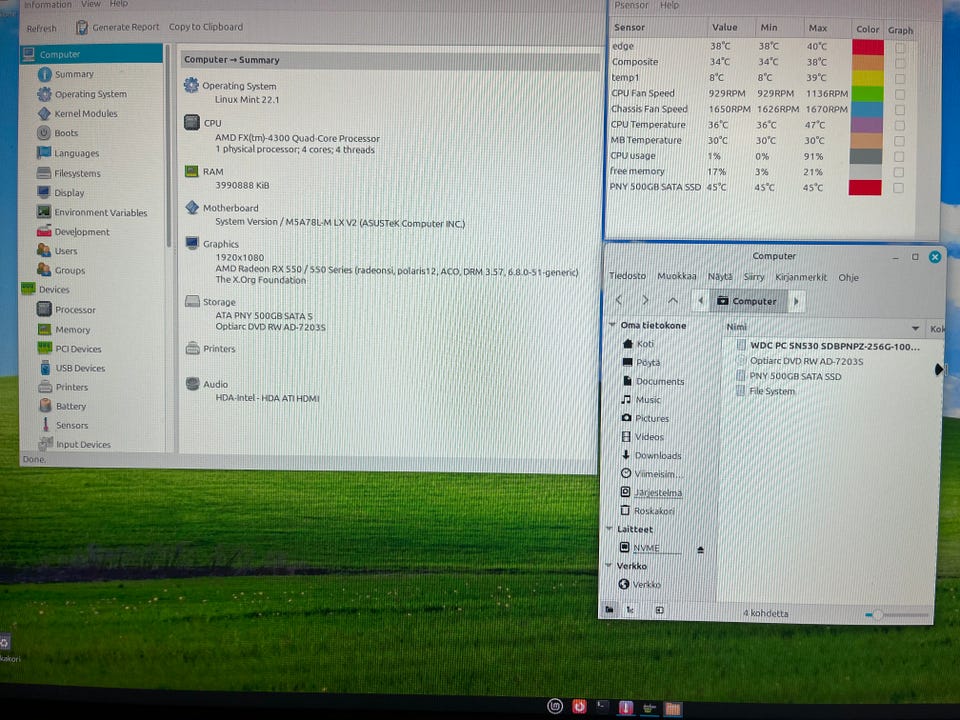Collapse the Laitteet section
Screen dimensions: 960x720
click(610, 528)
